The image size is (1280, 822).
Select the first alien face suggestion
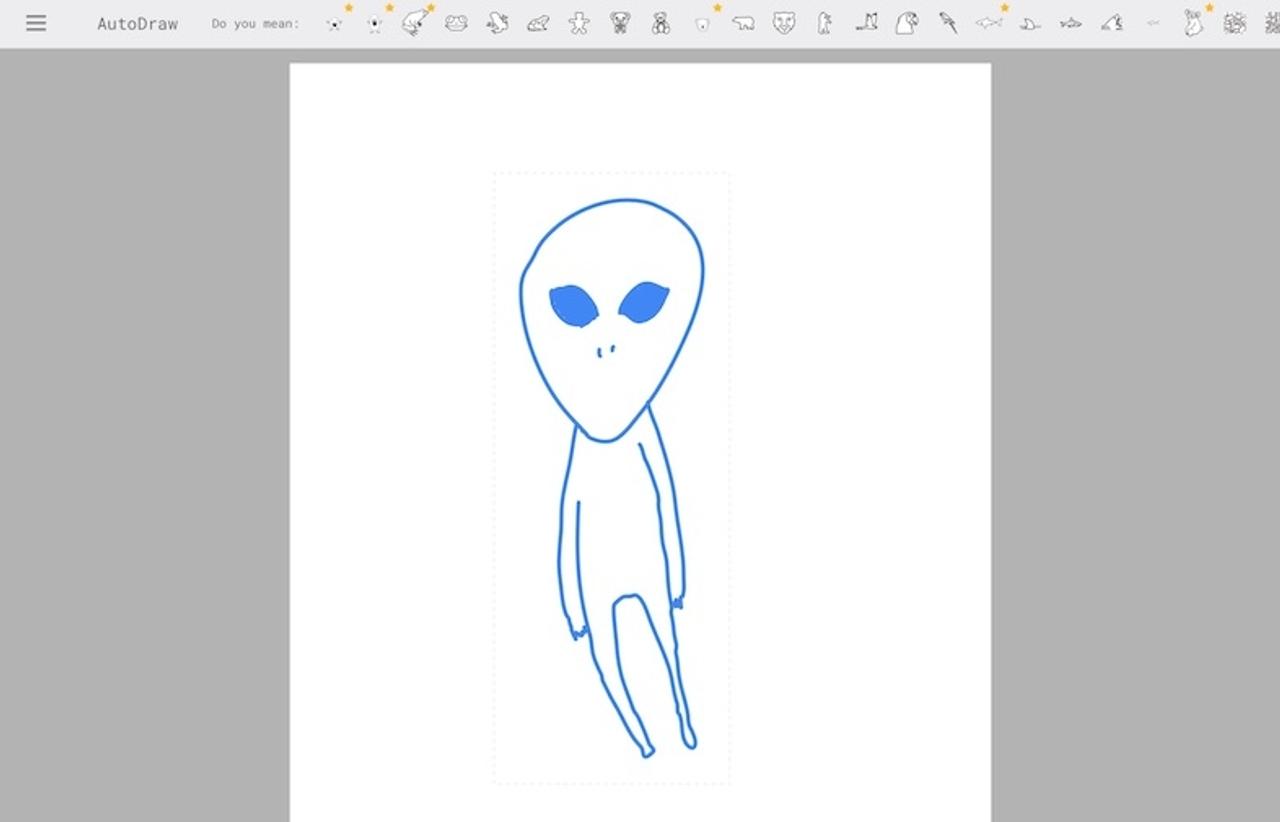[x=333, y=24]
